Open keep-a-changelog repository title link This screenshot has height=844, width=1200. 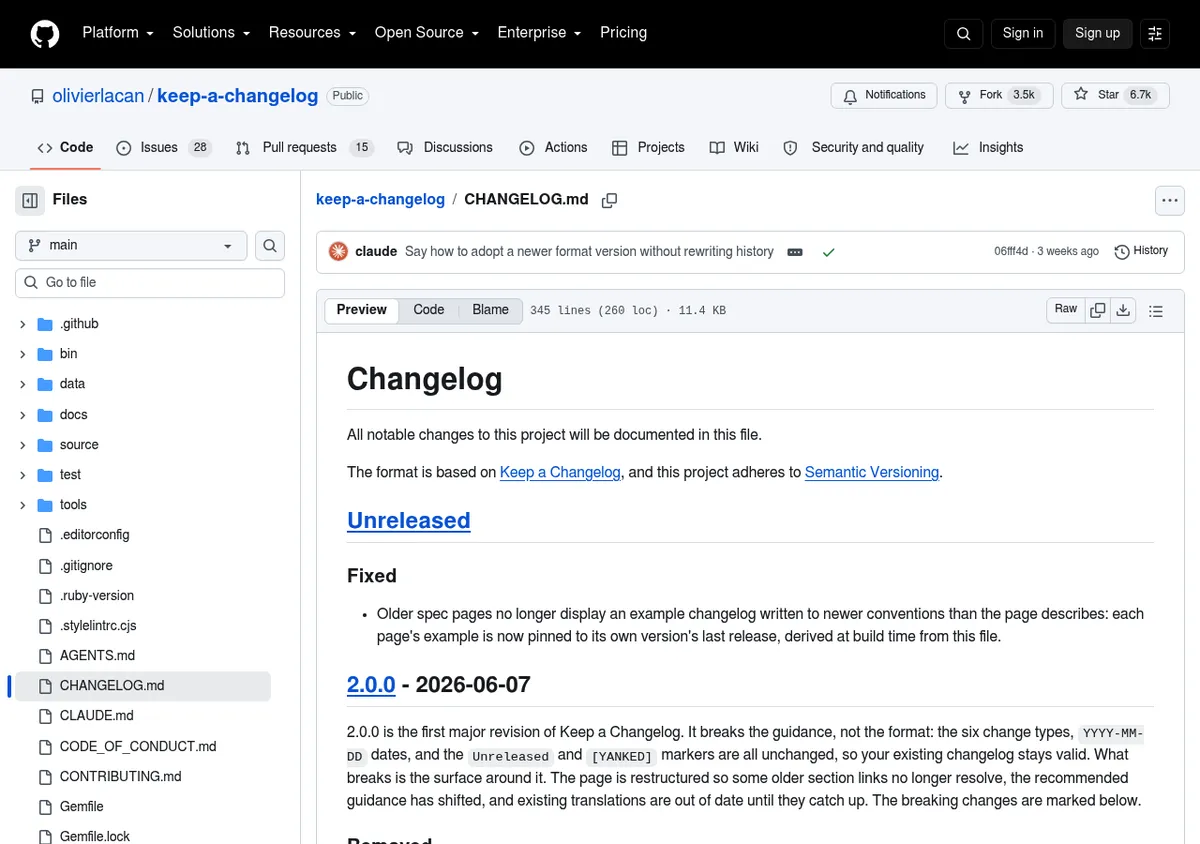tap(238, 96)
